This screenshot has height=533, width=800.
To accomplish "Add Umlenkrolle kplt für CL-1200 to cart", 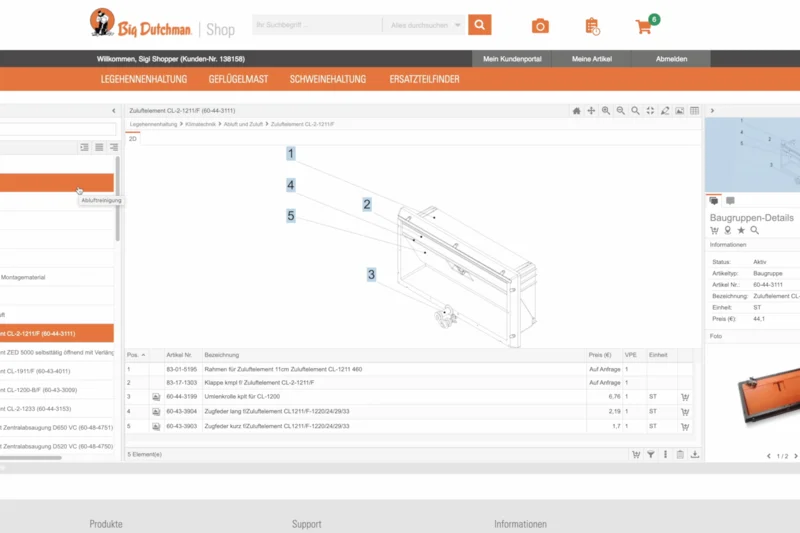I will (x=685, y=397).
